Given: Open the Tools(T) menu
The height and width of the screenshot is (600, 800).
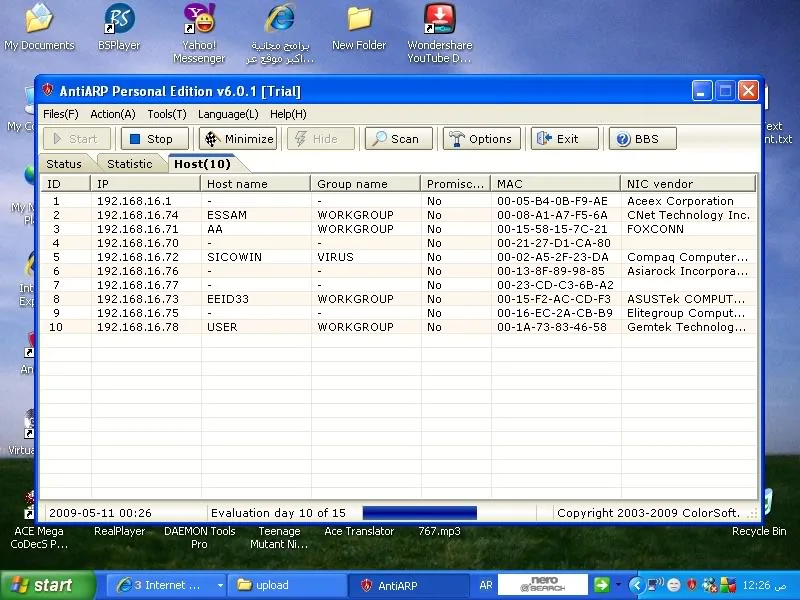Looking at the screenshot, I should tap(167, 114).
